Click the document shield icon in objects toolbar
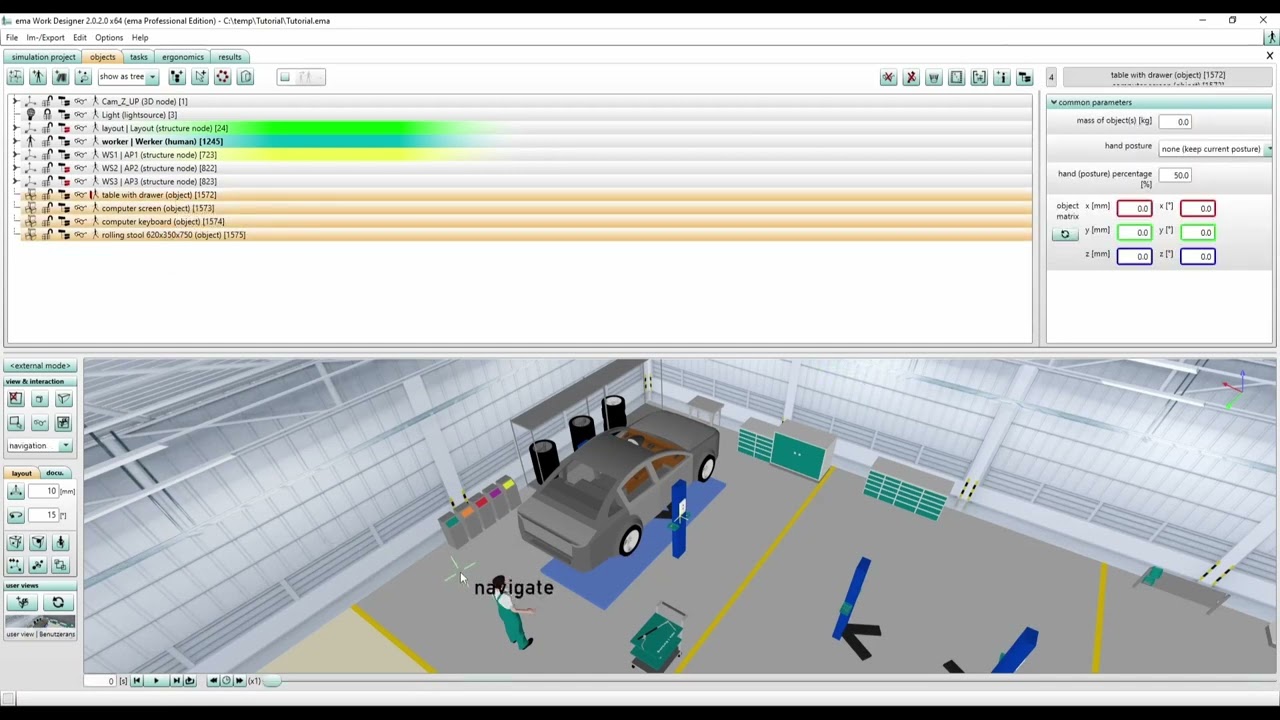The image size is (1280, 720). [x=246, y=77]
